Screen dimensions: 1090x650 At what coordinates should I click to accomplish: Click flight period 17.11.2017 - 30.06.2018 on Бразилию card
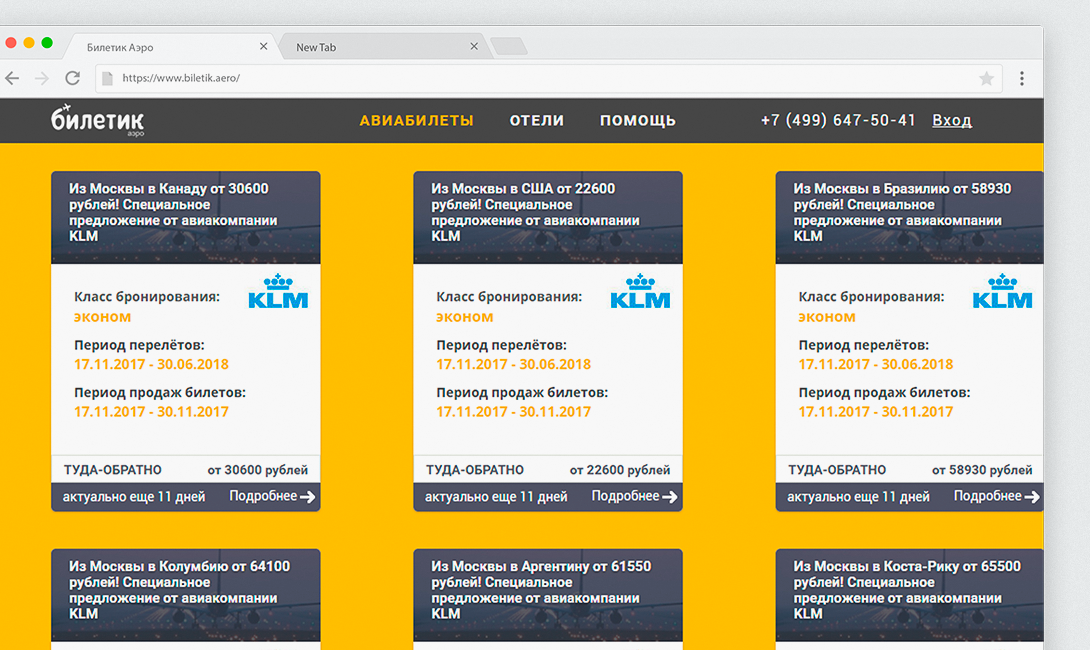click(x=875, y=364)
